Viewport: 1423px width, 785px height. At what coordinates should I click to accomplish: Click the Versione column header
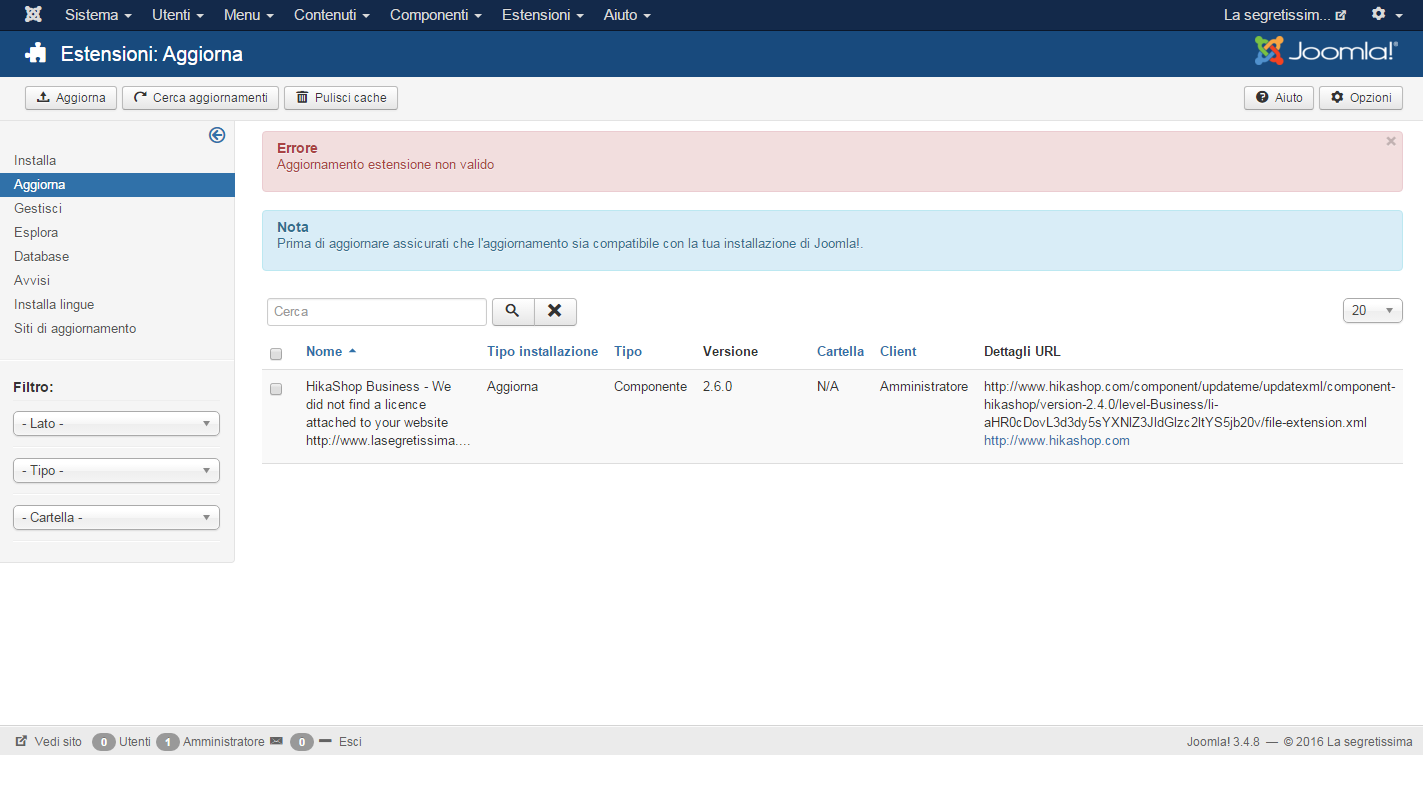[x=730, y=352]
